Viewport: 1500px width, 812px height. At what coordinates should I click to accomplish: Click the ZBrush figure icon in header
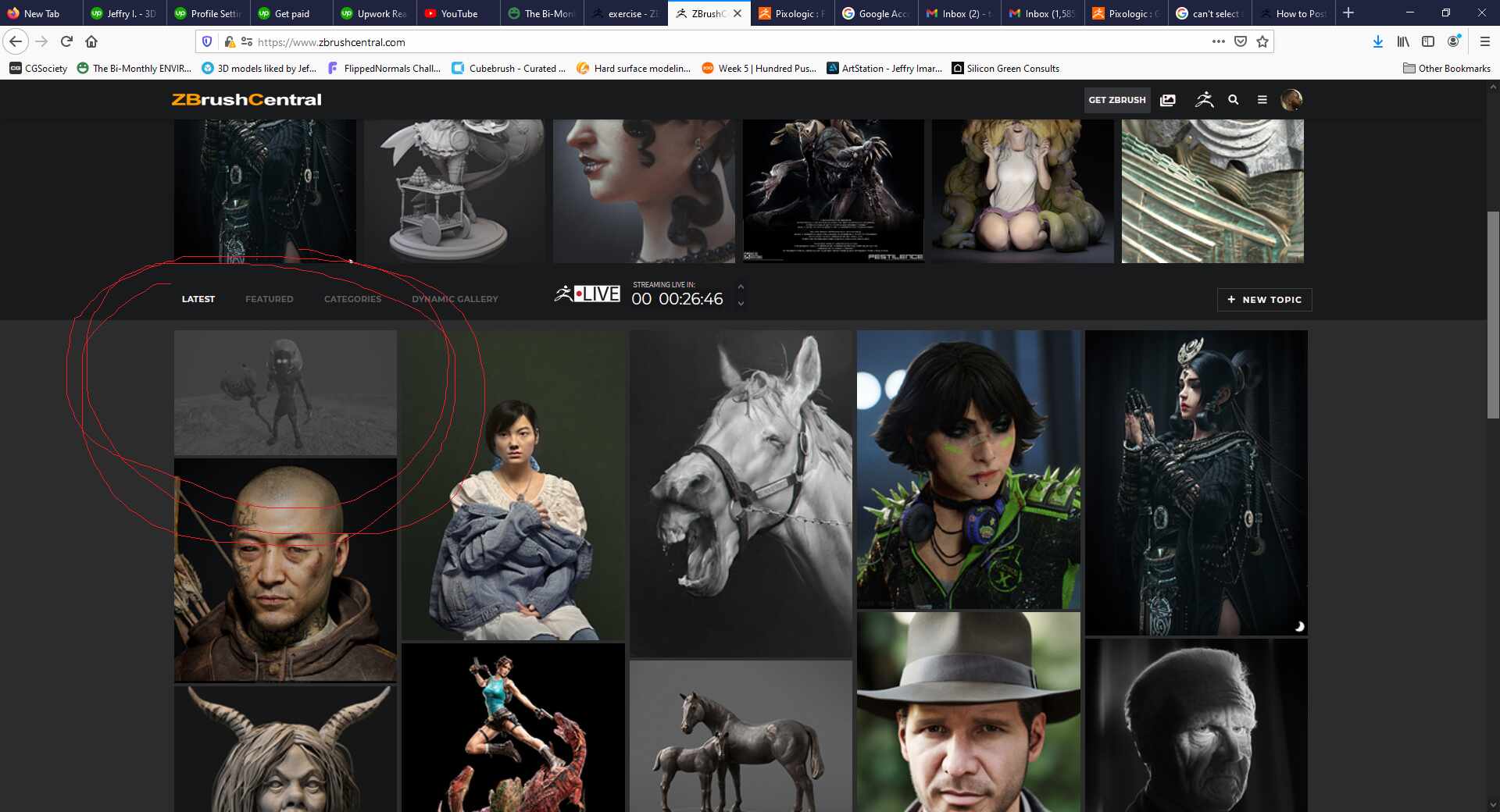pos(1204,99)
